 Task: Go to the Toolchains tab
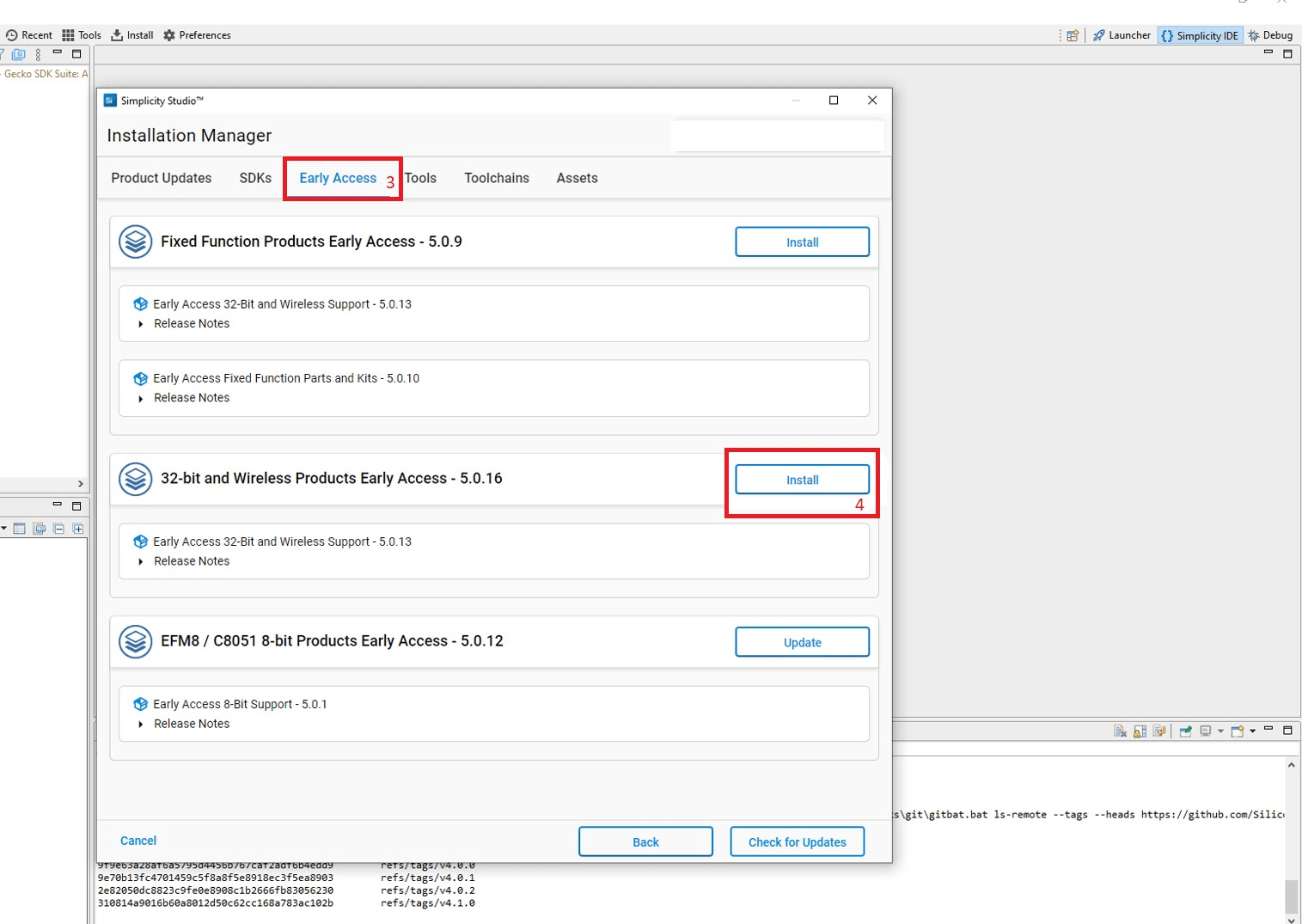point(497,178)
